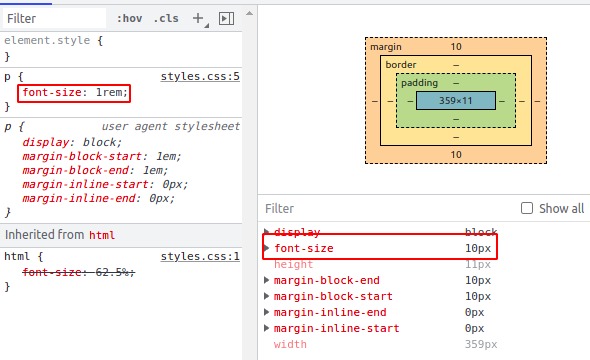Open the styles.css:5 source link

click(x=200, y=76)
